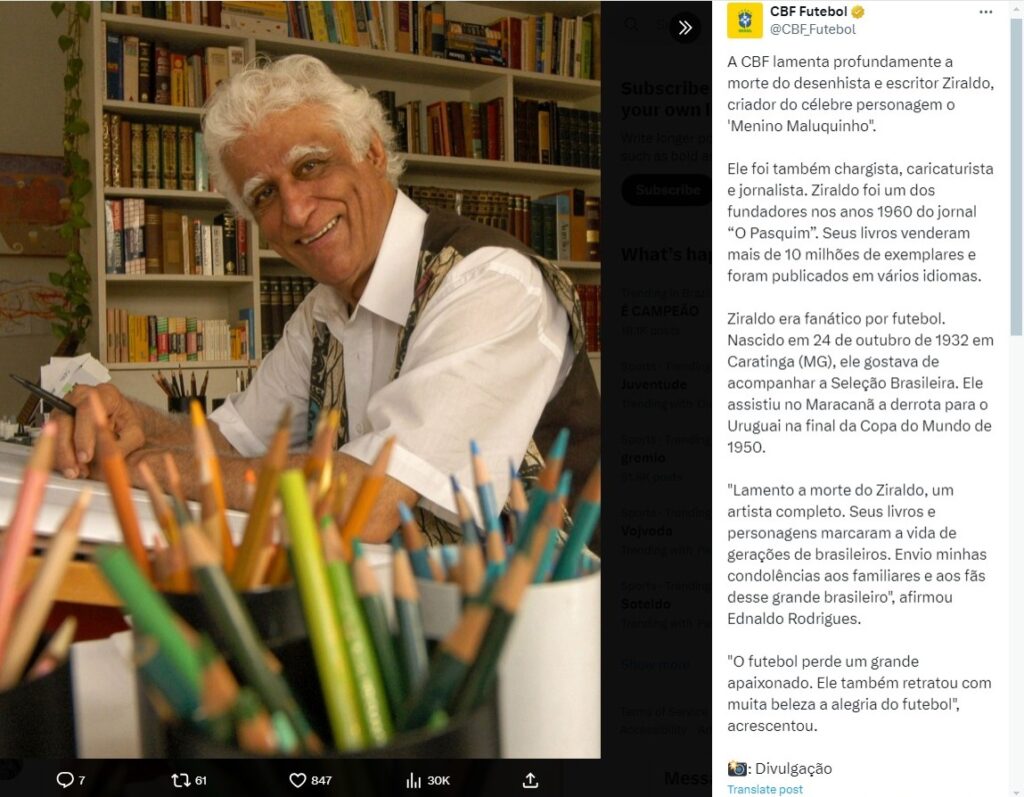Open CBF Futebol profile avatar
Viewport: 1024px width, 797px height.
click(x=744, y=20)
